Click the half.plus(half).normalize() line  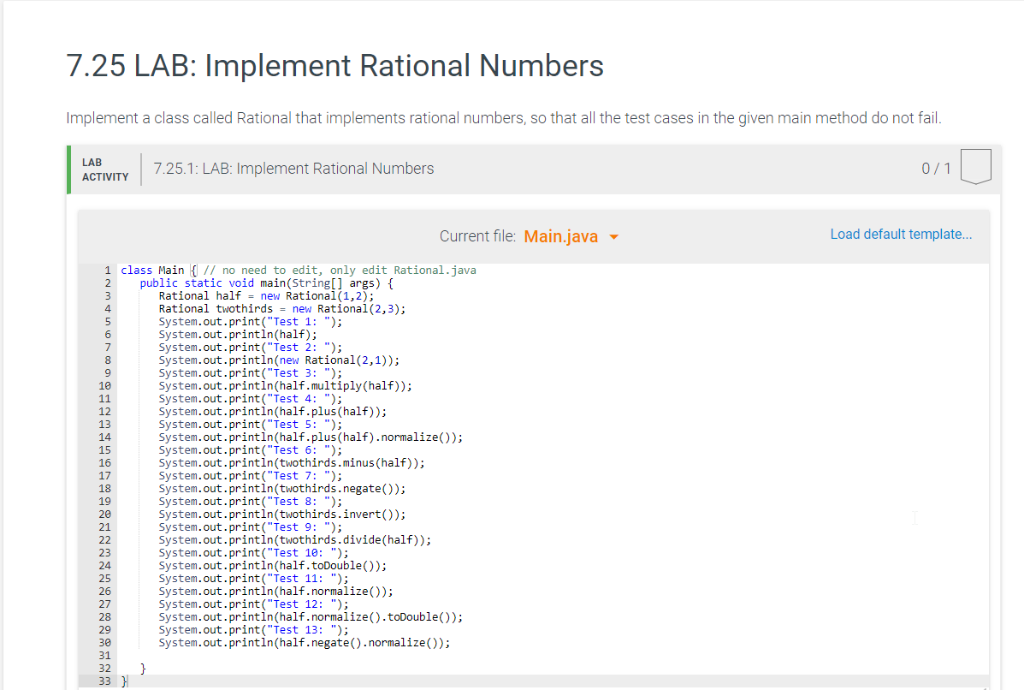click(311, 437)
